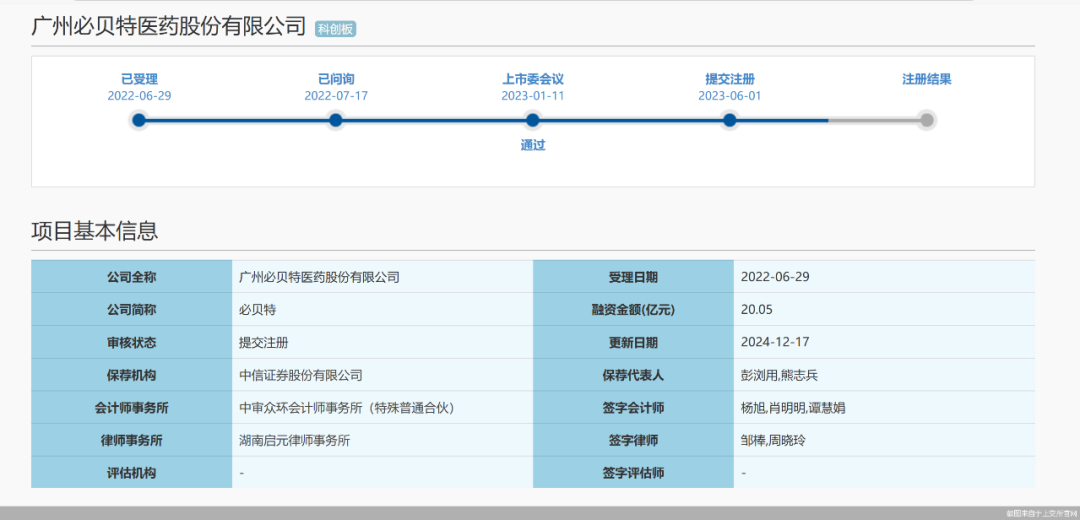The width and height of the screenshot is (1080, 520).
Task: Open the 已受理 stage label
Action: (139, 79)
